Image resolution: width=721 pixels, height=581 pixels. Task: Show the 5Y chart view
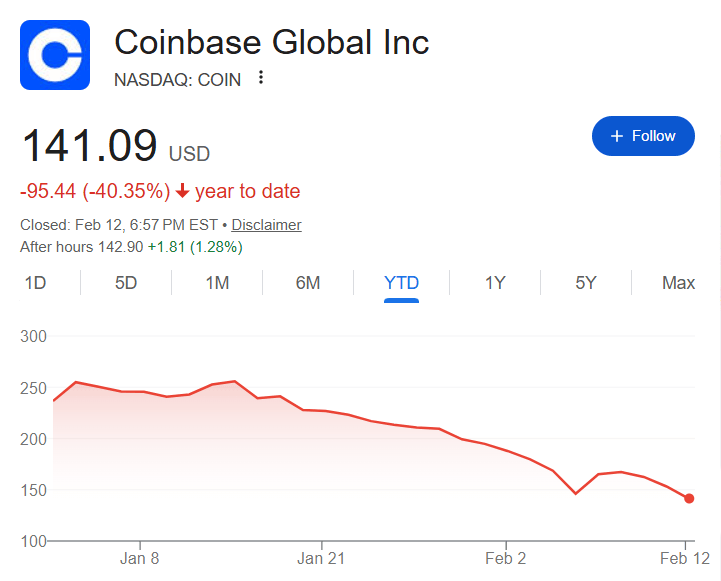tap(586, 283)
